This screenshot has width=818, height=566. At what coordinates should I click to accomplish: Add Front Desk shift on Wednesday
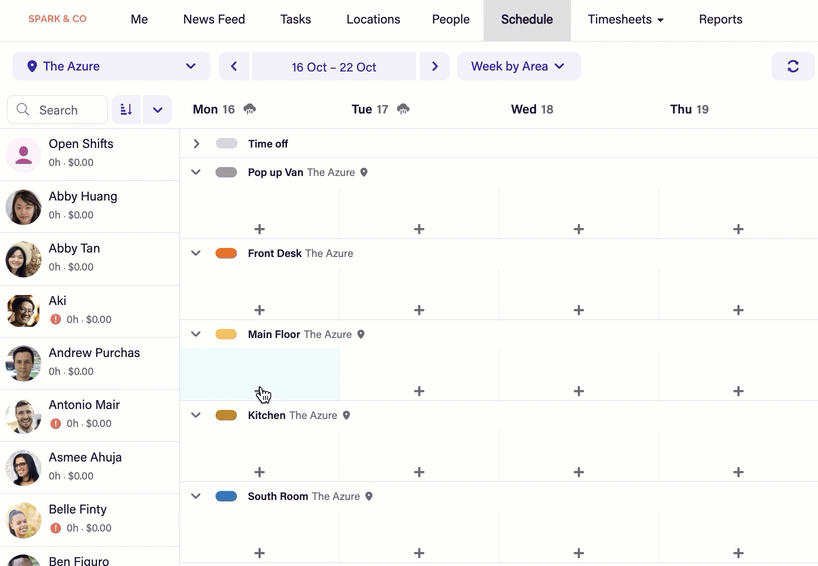point(579,310)
